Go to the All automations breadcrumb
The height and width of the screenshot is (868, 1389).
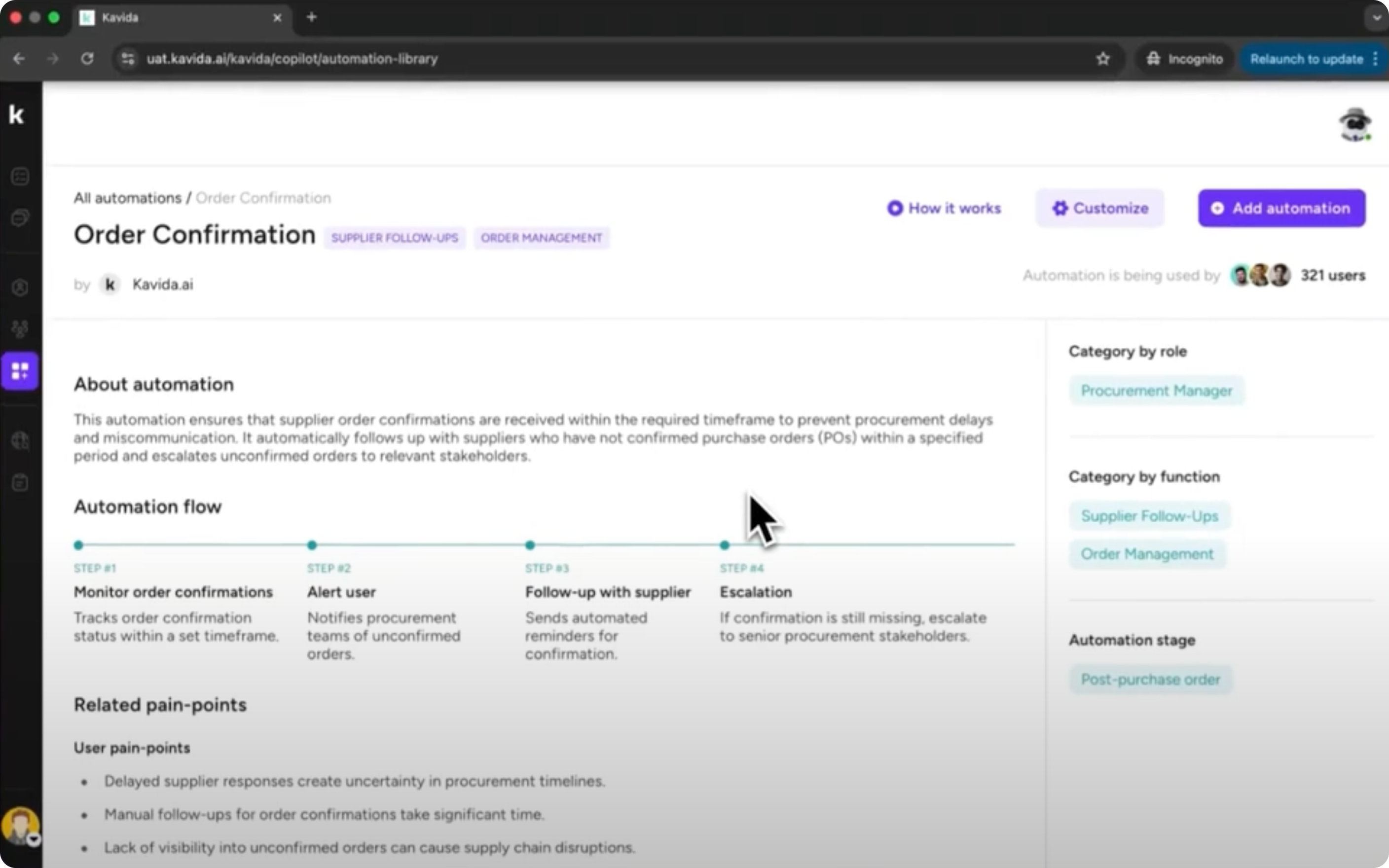(x=127, y=198)
